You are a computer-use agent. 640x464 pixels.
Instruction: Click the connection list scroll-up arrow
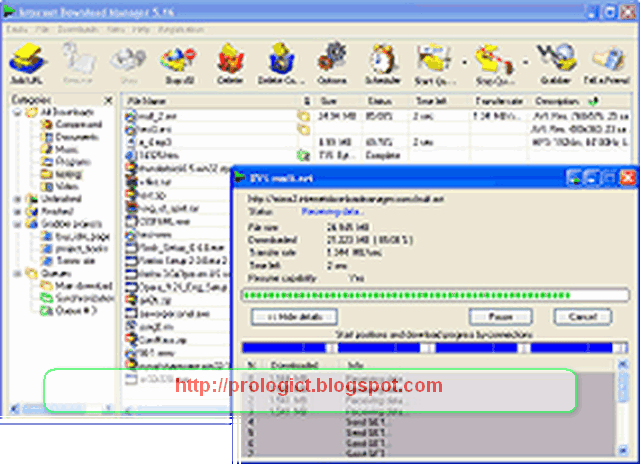tap(623, 364)
